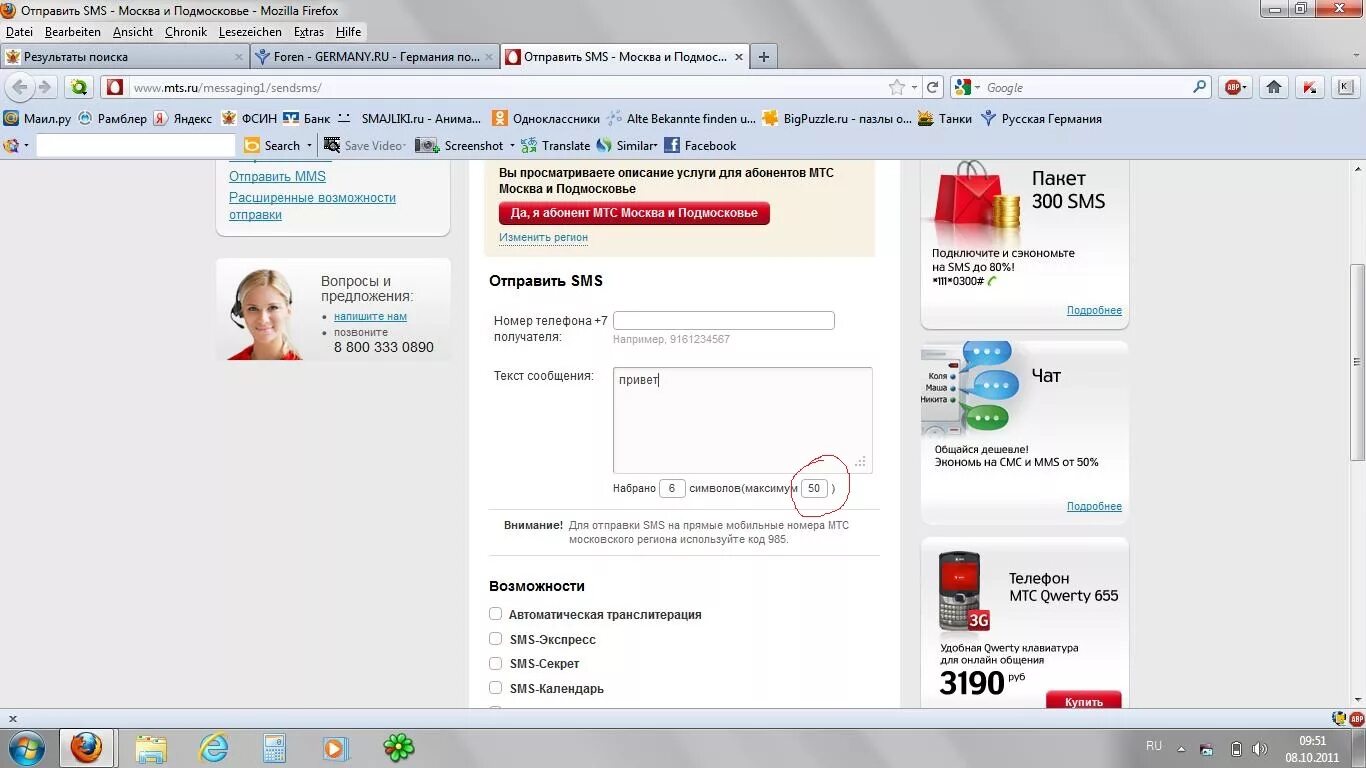Click the Screenshot camera toolbar button
This screenshot has width=1366, height=768.
point(460,145)
